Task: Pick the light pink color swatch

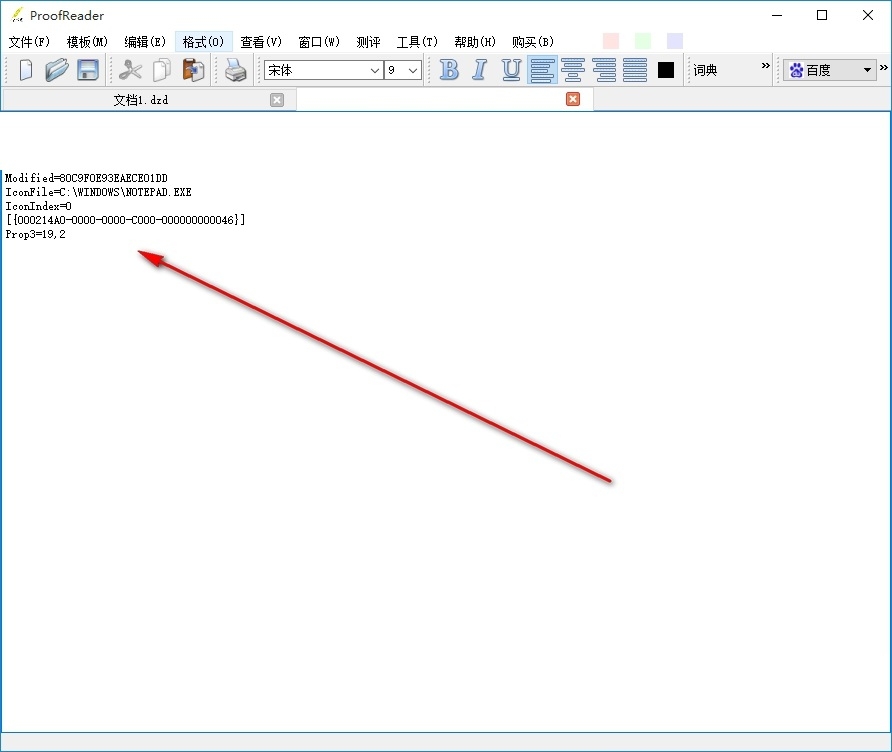Action: 611,41
